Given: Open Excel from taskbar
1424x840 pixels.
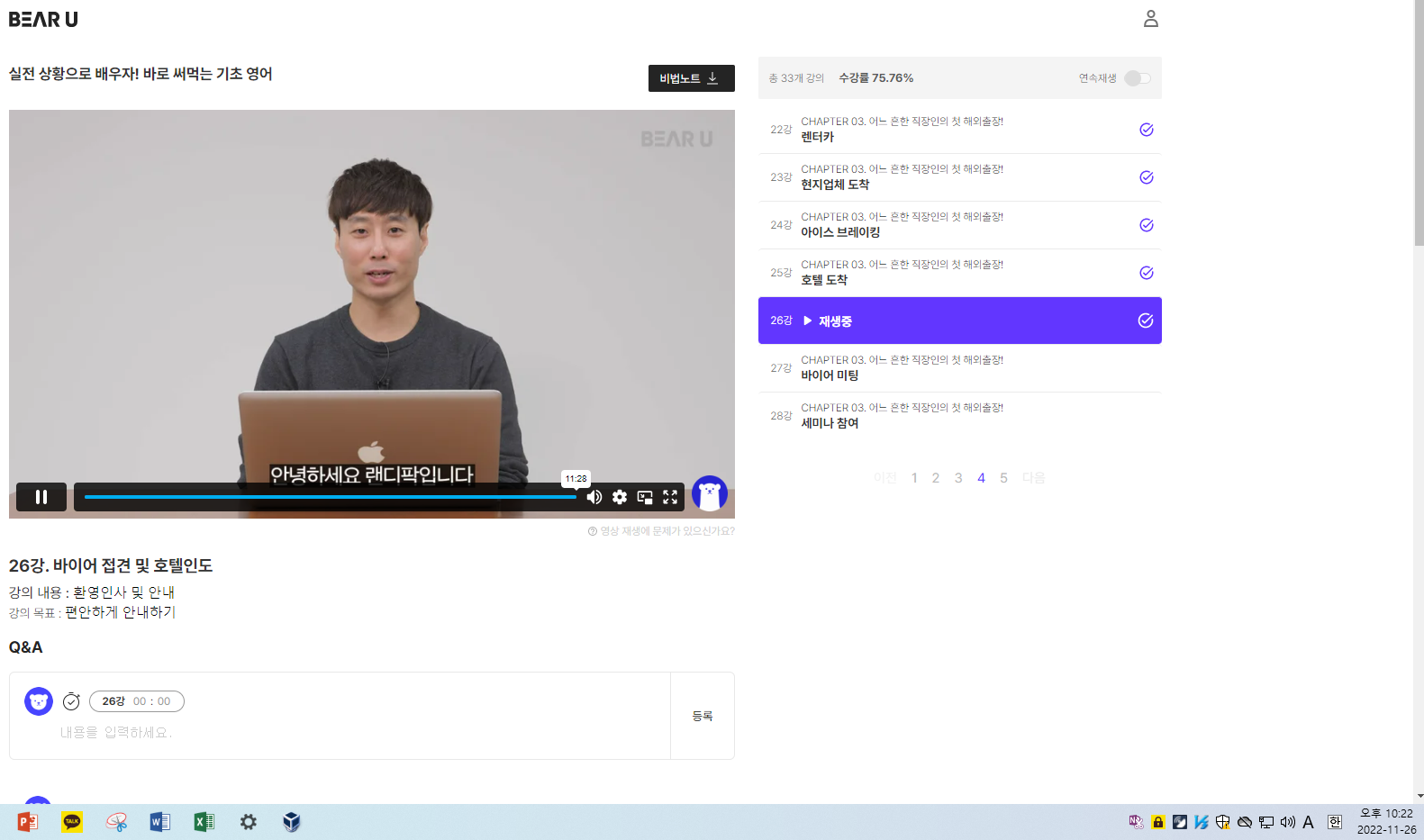Looking at the screenshot, I should click(x=204, y=822).
